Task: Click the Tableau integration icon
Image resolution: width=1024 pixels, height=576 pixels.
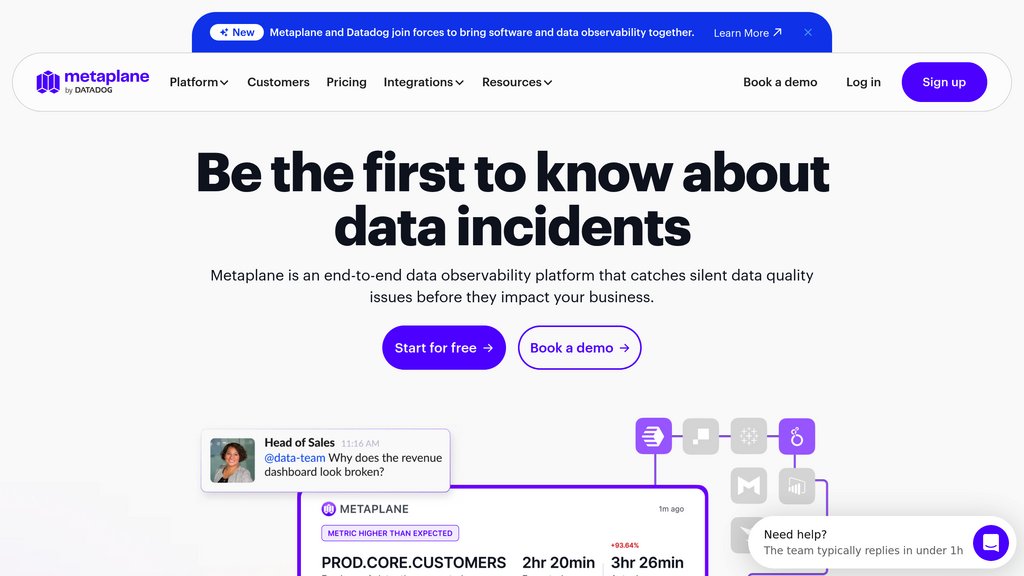Action: pos(748,436)
